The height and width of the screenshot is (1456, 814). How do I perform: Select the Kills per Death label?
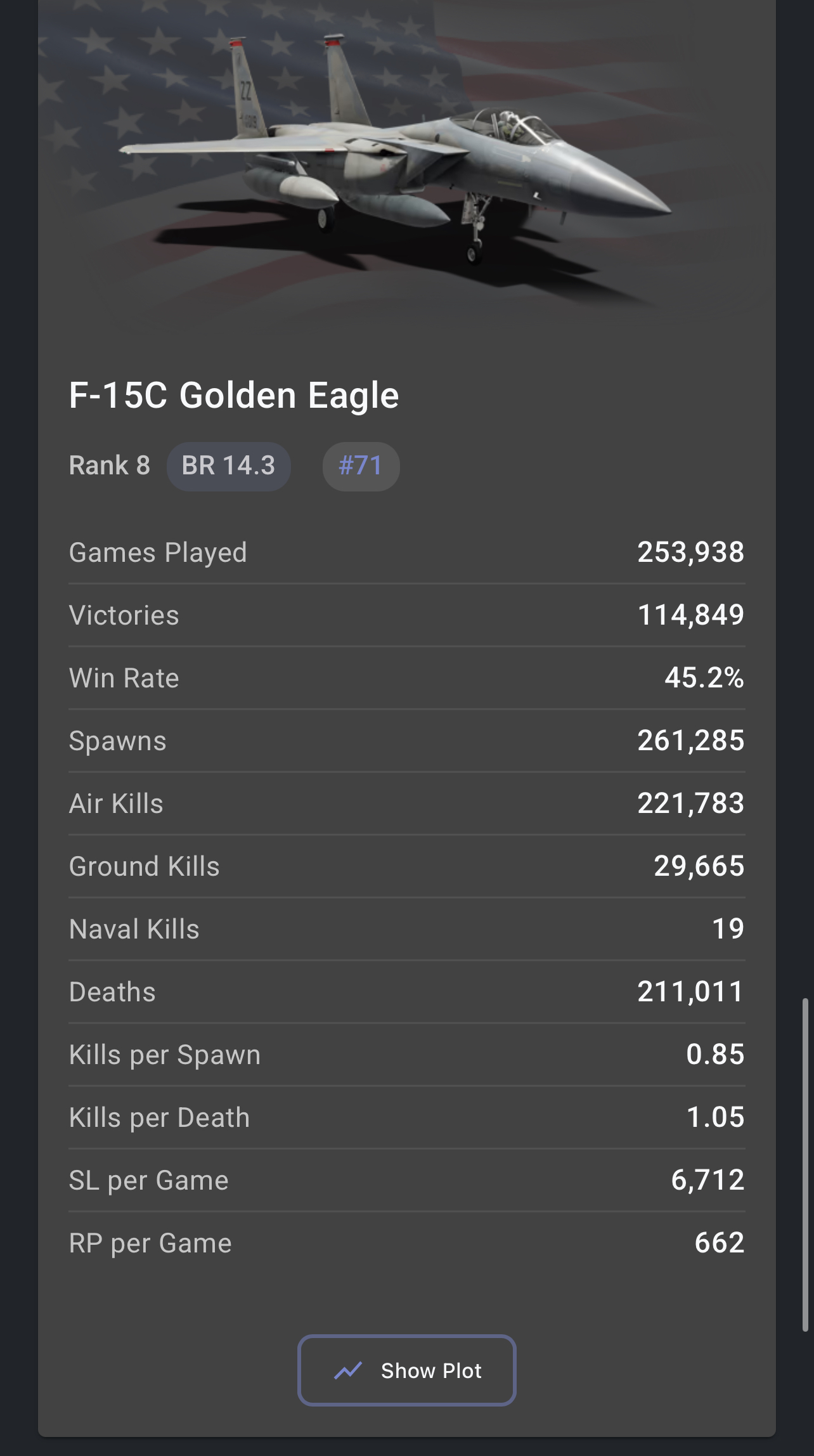coord(160,1117)
